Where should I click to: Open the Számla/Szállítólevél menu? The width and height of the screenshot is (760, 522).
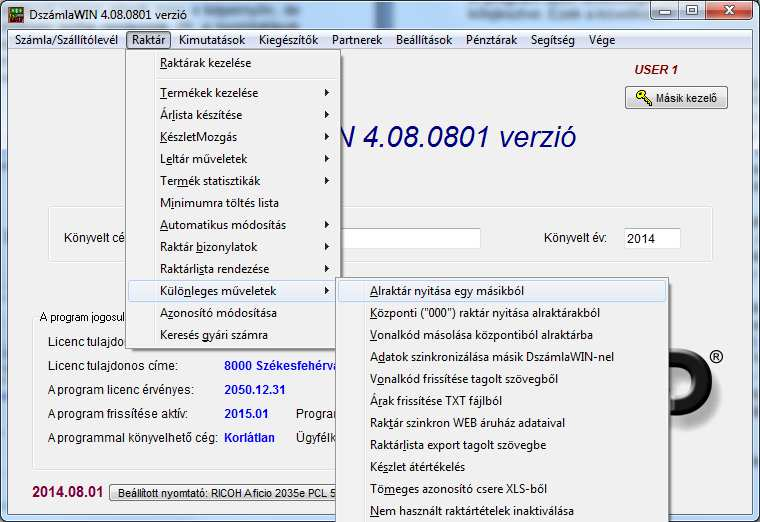click(66, 40)
